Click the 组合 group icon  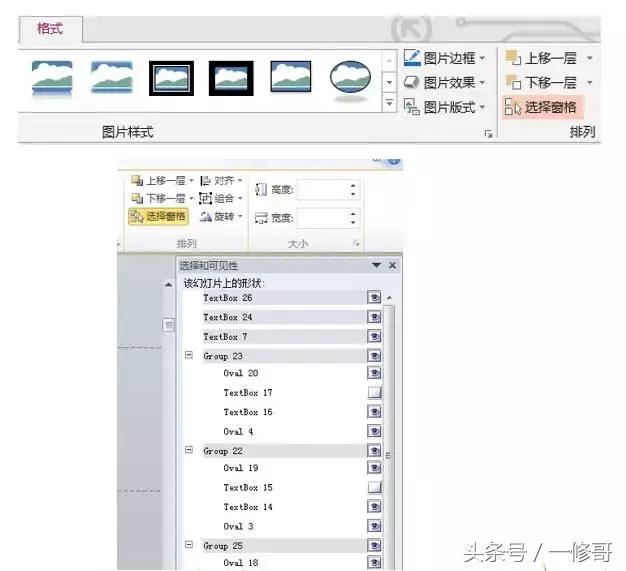(x=205, y=198)
